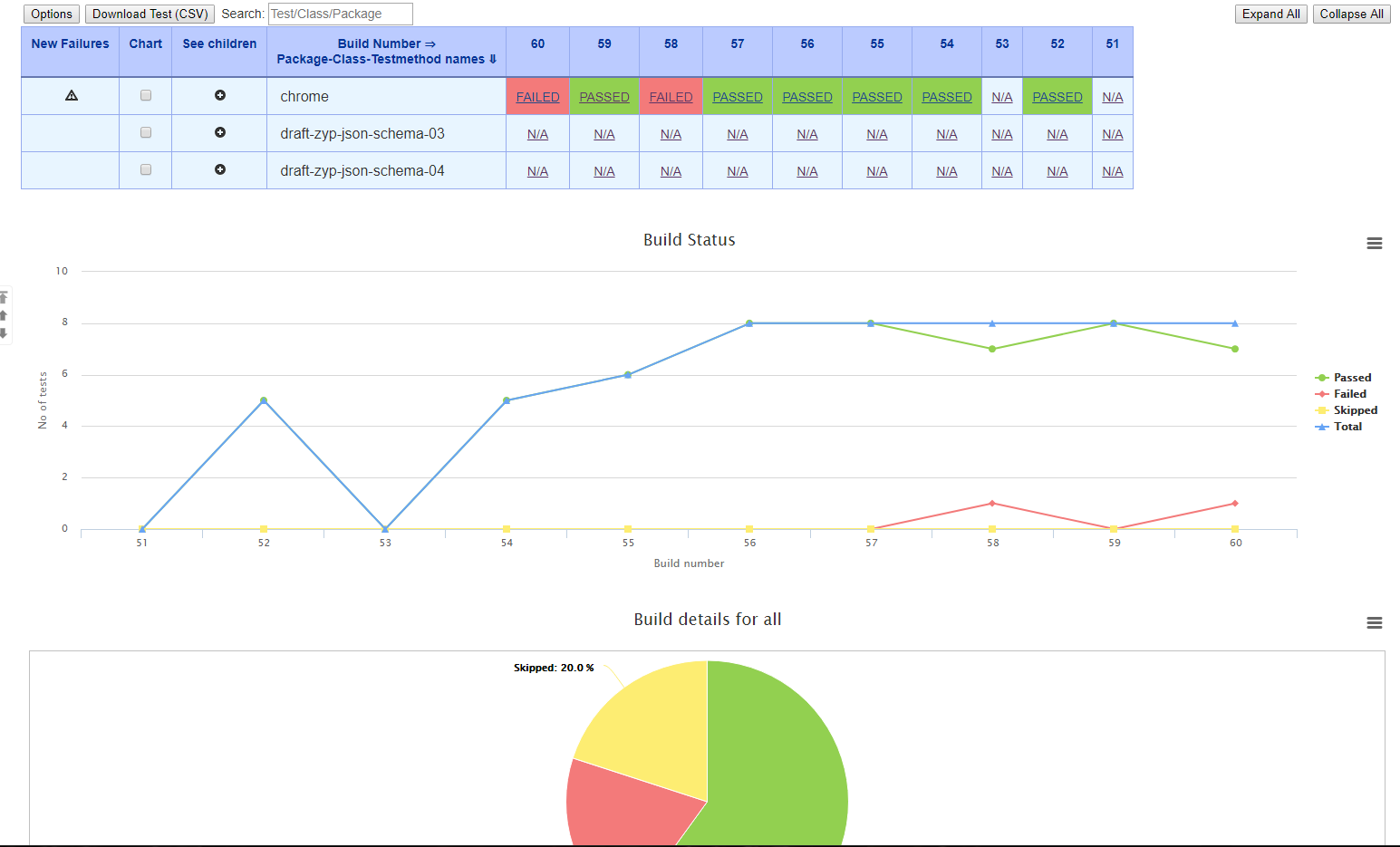Click the Total data point at build 52
Viewport: 1400px width, 847px height.
click(x=264, y=400)
